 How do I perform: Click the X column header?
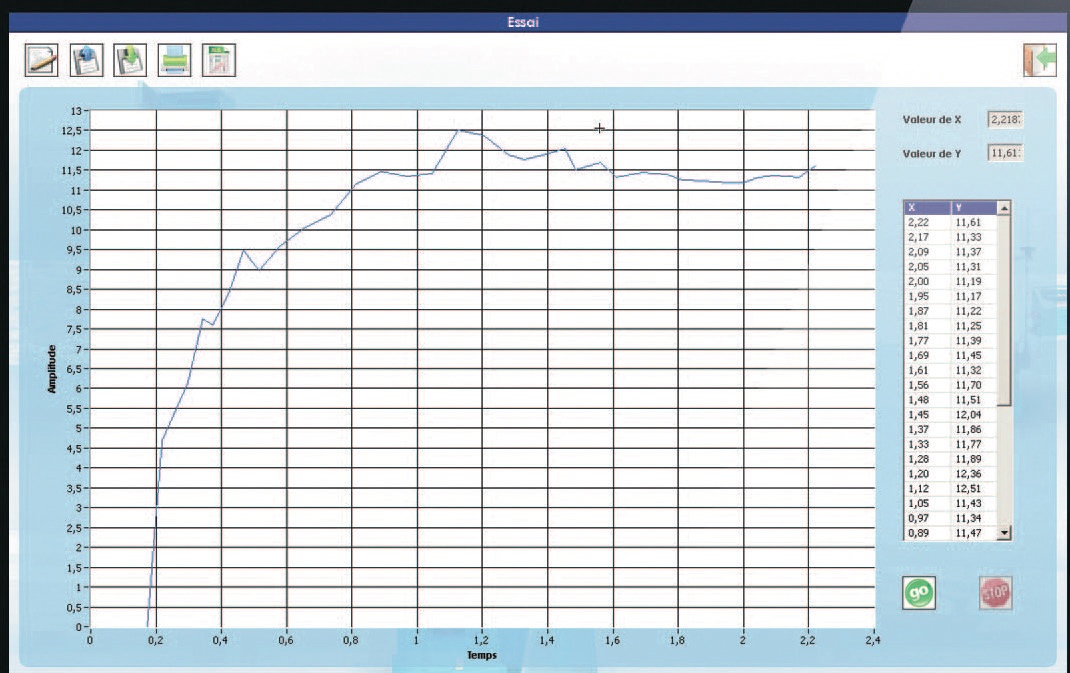927,207
